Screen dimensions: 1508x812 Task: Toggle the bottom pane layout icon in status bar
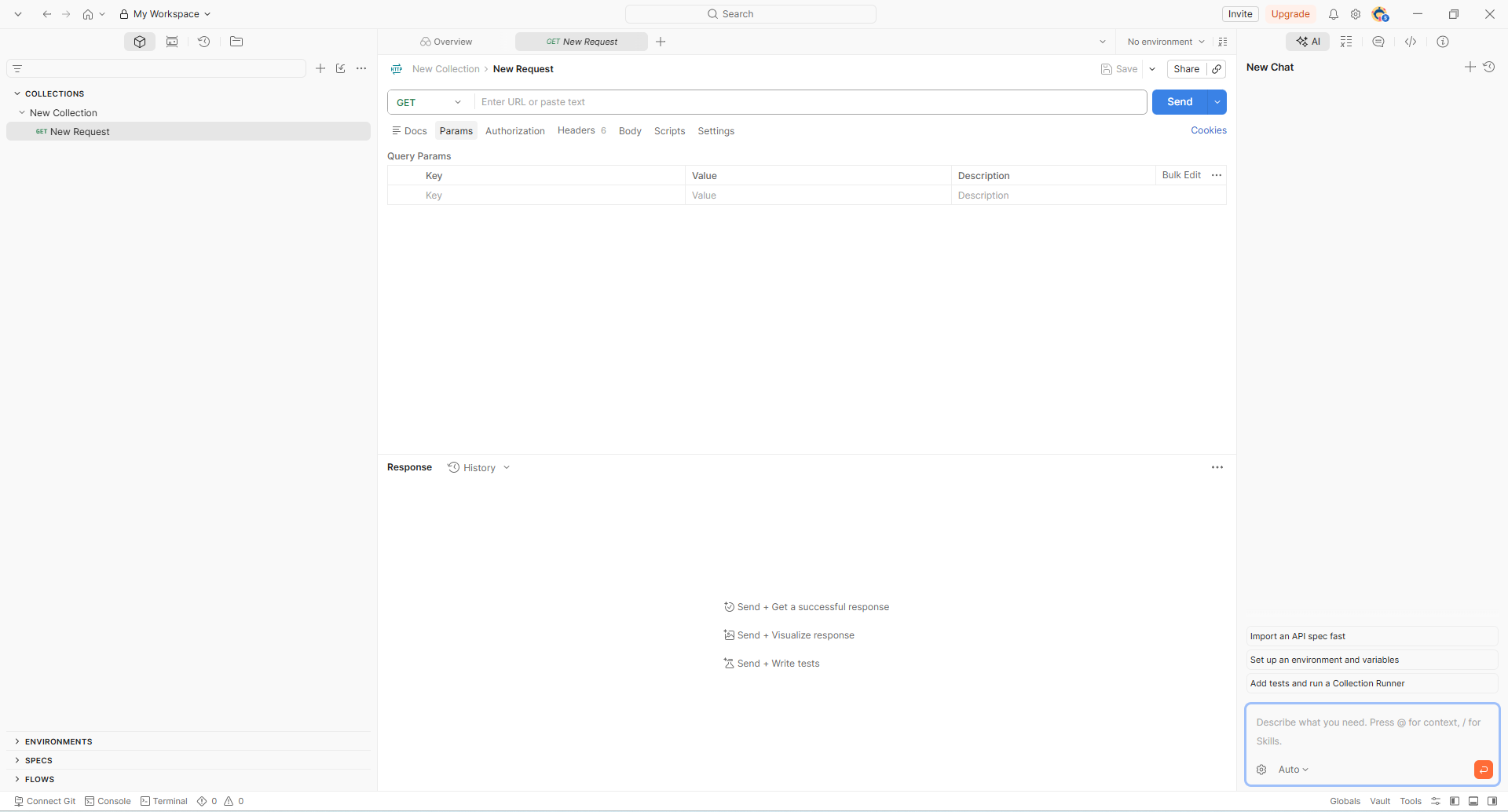coord(1473,801)
